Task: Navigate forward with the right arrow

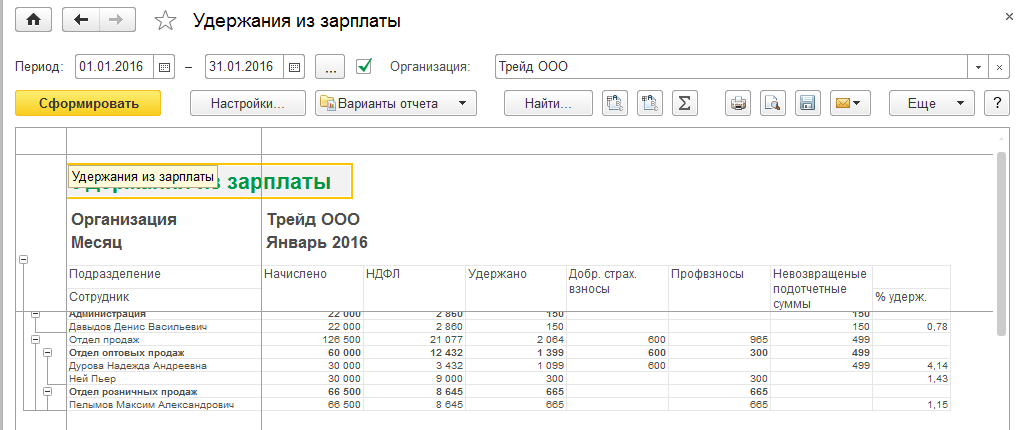Action: (x=117, y=20)
